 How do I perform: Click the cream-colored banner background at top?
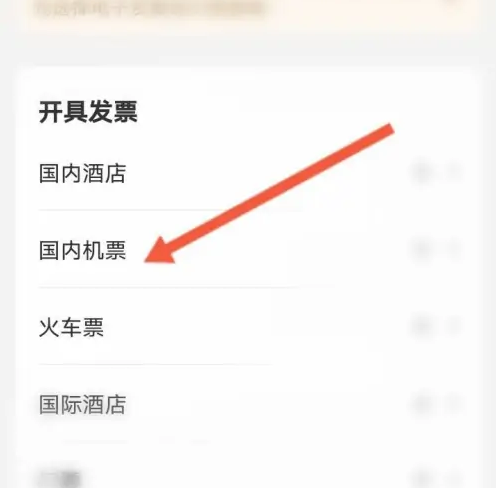(248, 15)
